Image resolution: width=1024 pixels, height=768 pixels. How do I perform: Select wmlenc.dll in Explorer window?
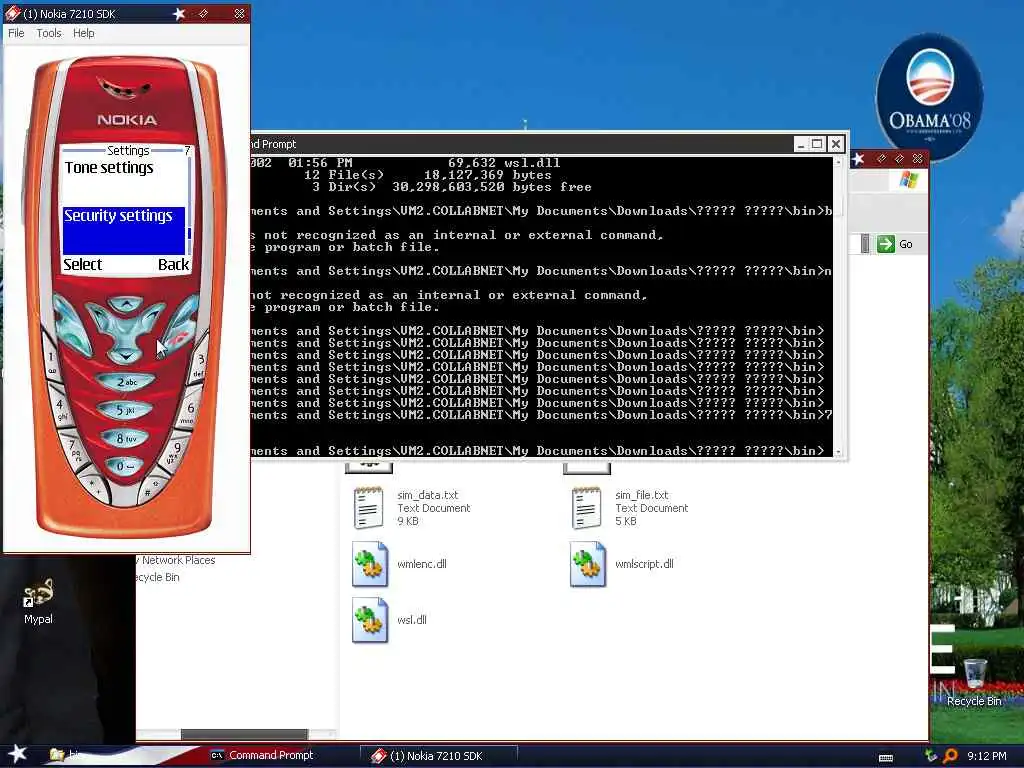point(400,564)
